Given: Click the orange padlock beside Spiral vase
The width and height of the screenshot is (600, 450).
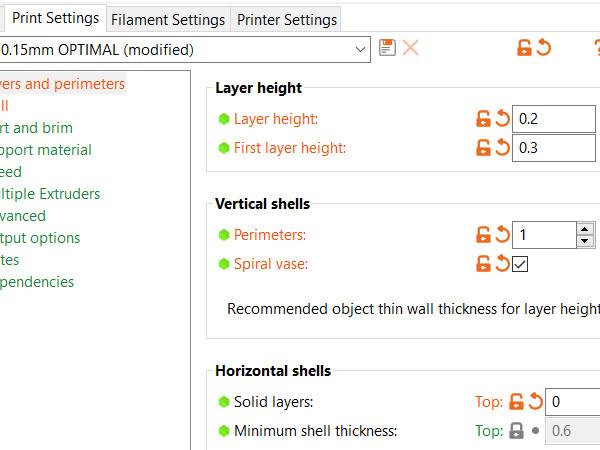Looking at the screenshot, I should tap(483, 264).
